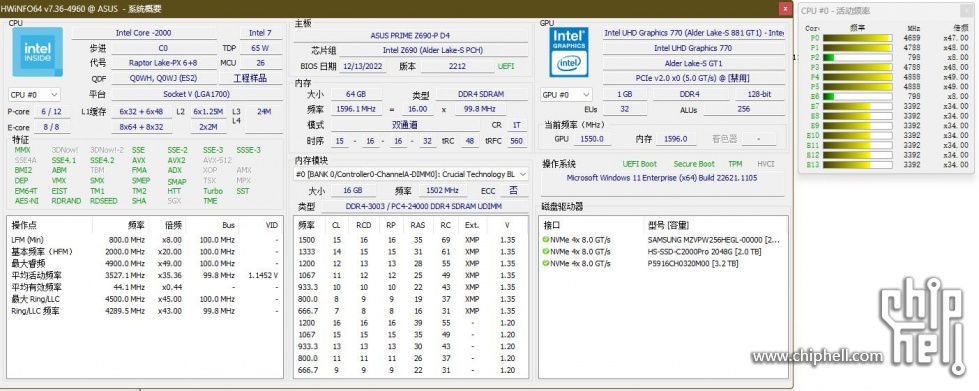Click the DDR4-3003 / PC4-24000 module type field
The image size is (979, 391).
423,207
